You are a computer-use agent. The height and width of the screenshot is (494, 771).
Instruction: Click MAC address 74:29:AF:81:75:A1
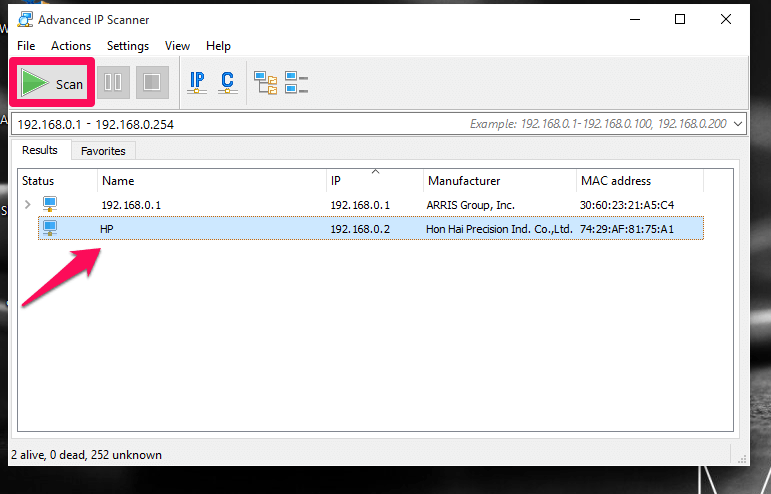click(627, 229)
